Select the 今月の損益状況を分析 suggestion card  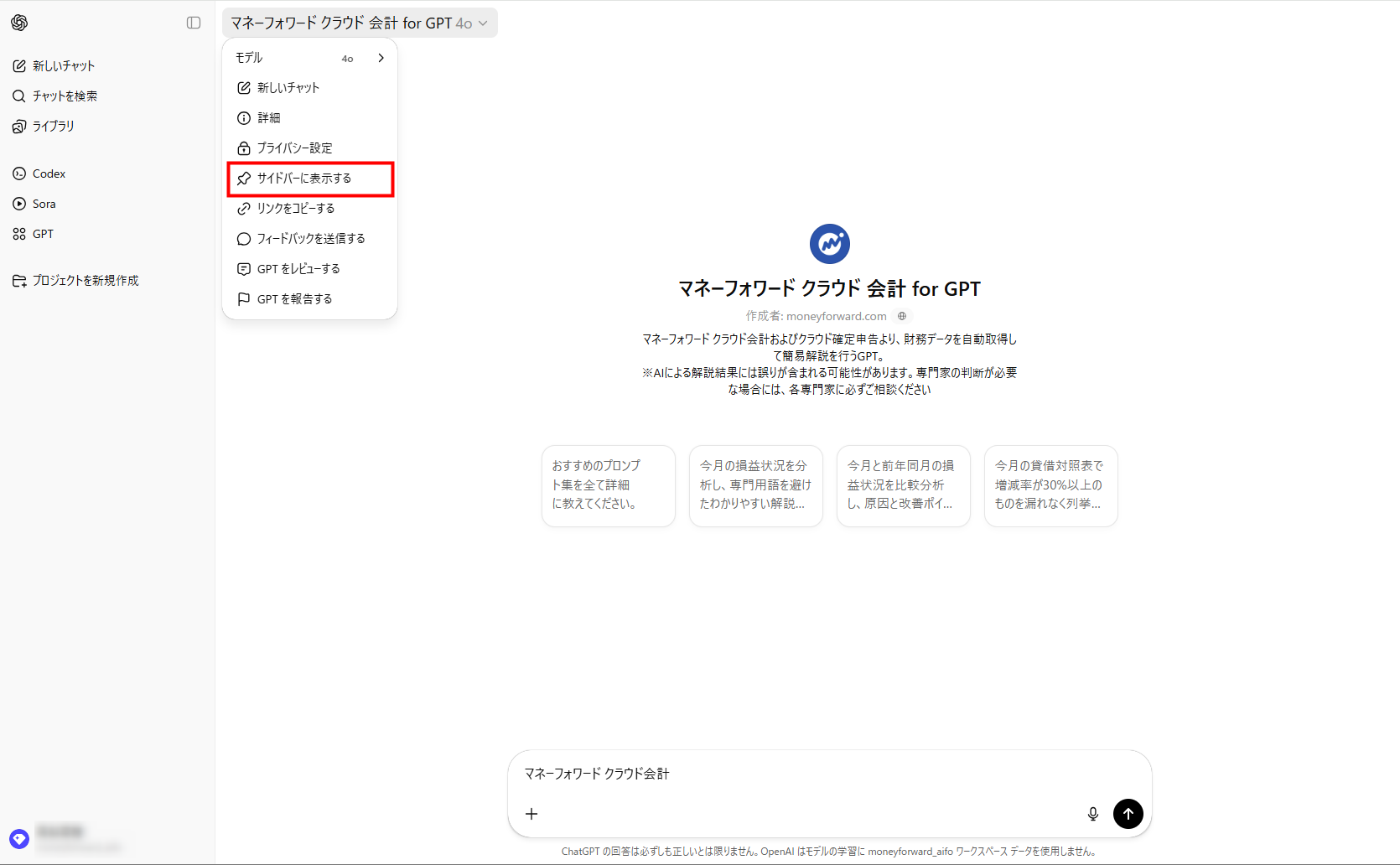(756, 485)
